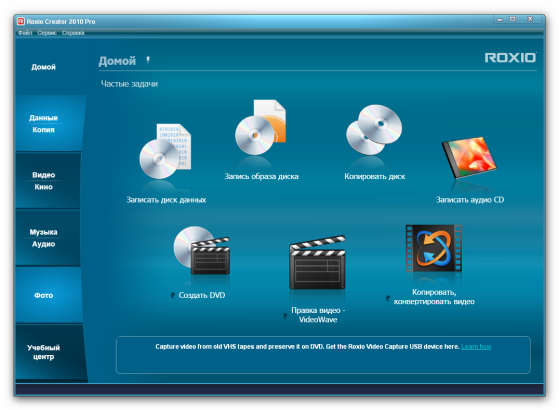The height and width of the screenshot is (410, 559).
Task: Close the Roxio Creator 2010 Pro window
Action: point(530,19)
